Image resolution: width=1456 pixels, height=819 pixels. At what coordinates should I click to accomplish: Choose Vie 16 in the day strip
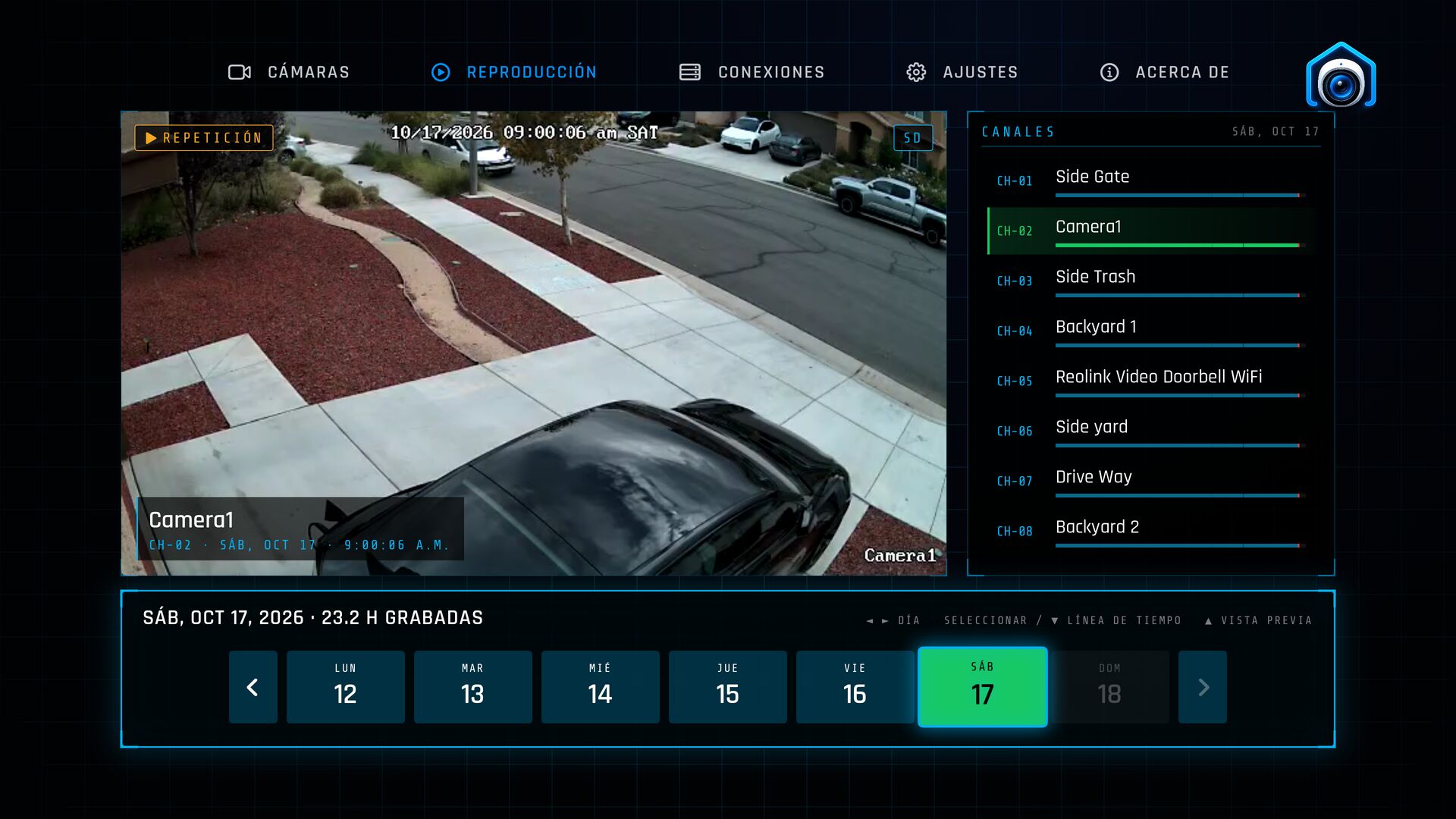click(855, 687)
